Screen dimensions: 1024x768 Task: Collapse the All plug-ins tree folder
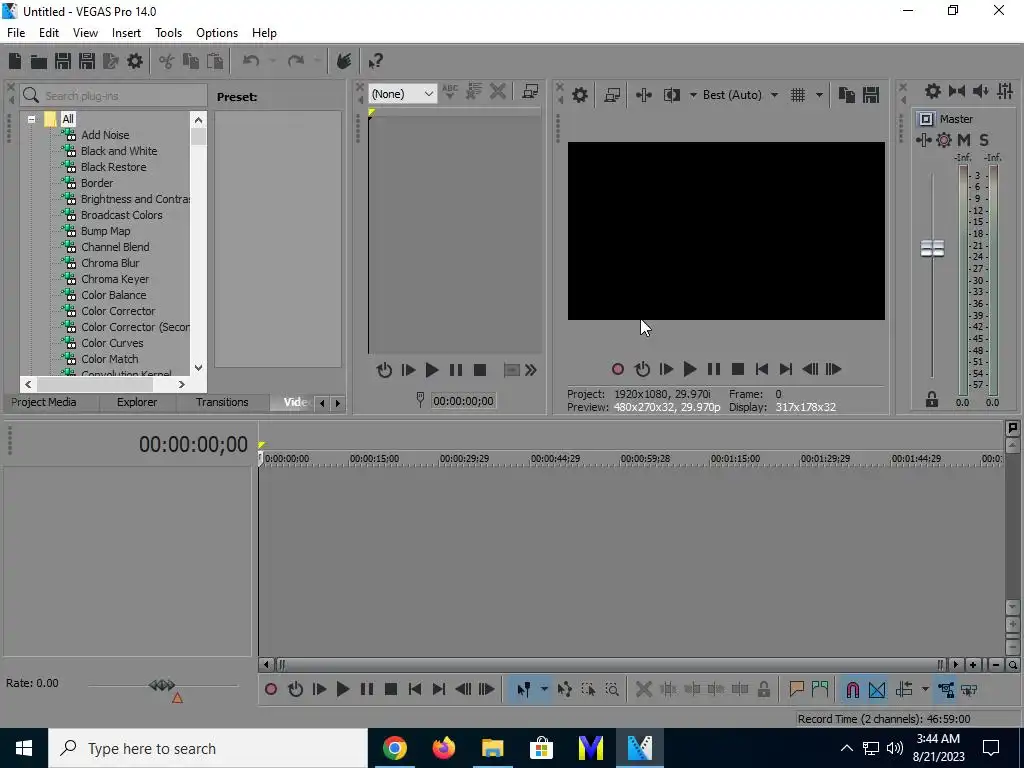[x=31, y=120]
